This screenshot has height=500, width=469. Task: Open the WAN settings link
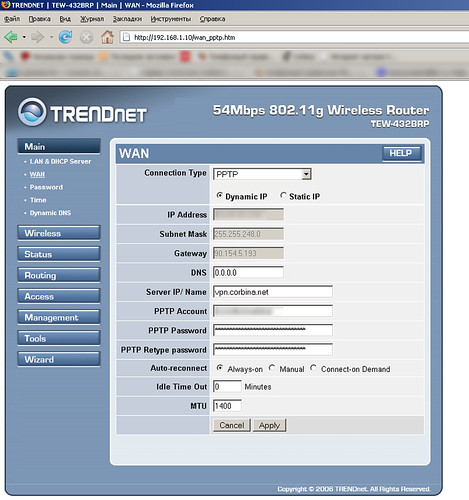point(37,174)
